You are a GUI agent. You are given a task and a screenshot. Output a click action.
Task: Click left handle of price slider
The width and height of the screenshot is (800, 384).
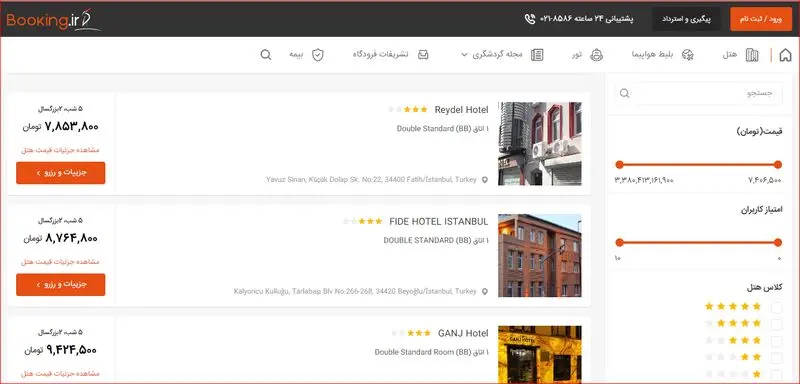click(619, 164)
